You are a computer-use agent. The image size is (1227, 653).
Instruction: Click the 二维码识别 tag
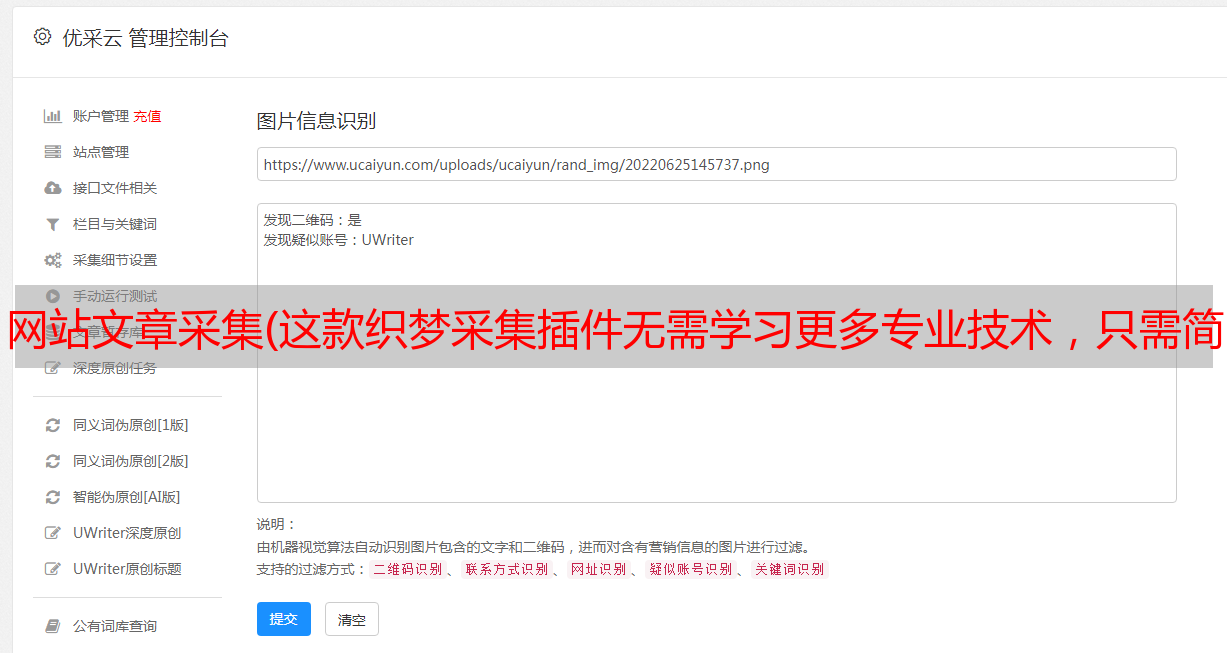coord(407,569)
